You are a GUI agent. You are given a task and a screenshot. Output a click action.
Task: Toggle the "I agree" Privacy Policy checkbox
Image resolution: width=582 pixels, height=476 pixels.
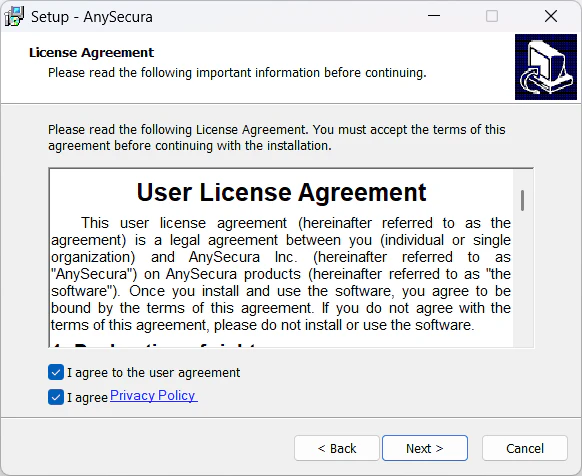pyautogui.click(x=56, y=397)
